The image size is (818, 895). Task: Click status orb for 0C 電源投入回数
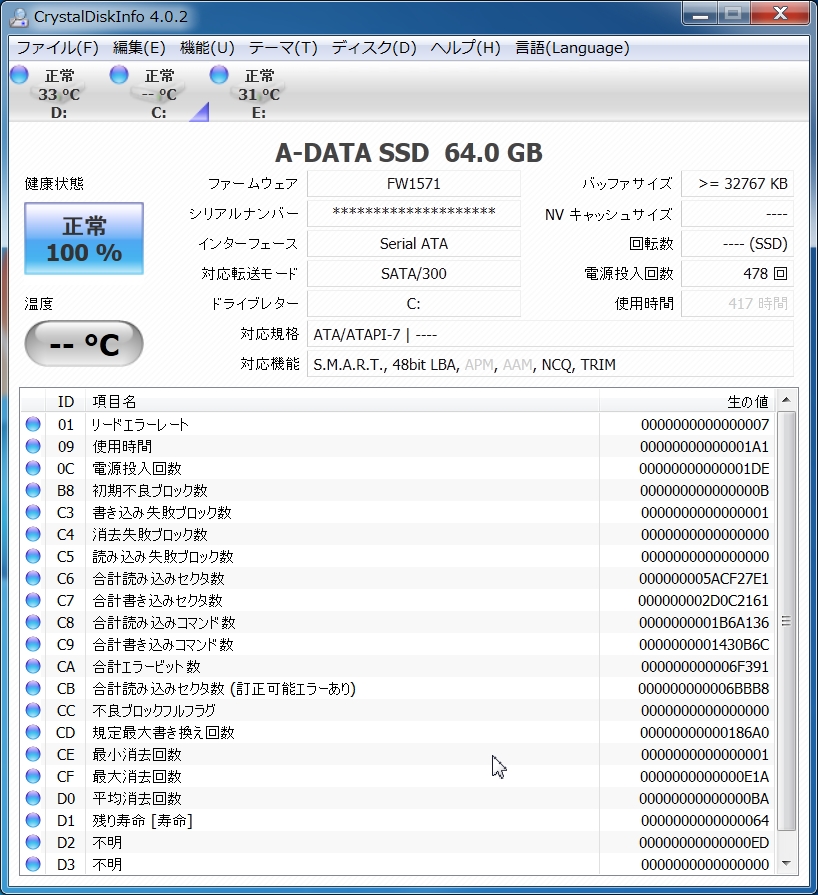click(33, 468)
